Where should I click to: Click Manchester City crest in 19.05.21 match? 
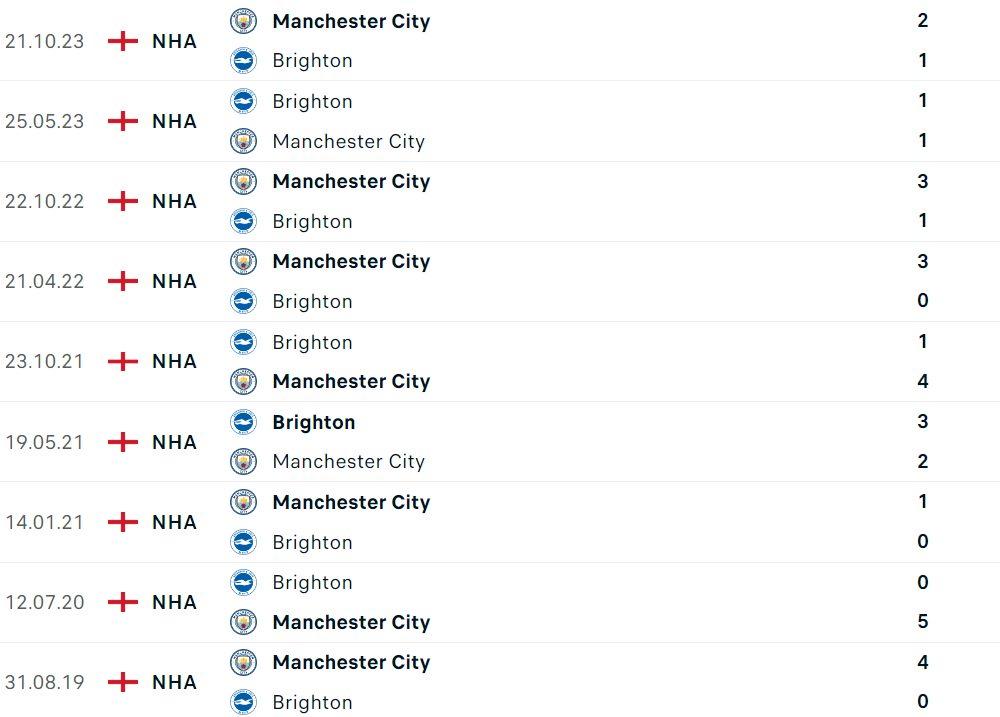(x=243, y=461)
